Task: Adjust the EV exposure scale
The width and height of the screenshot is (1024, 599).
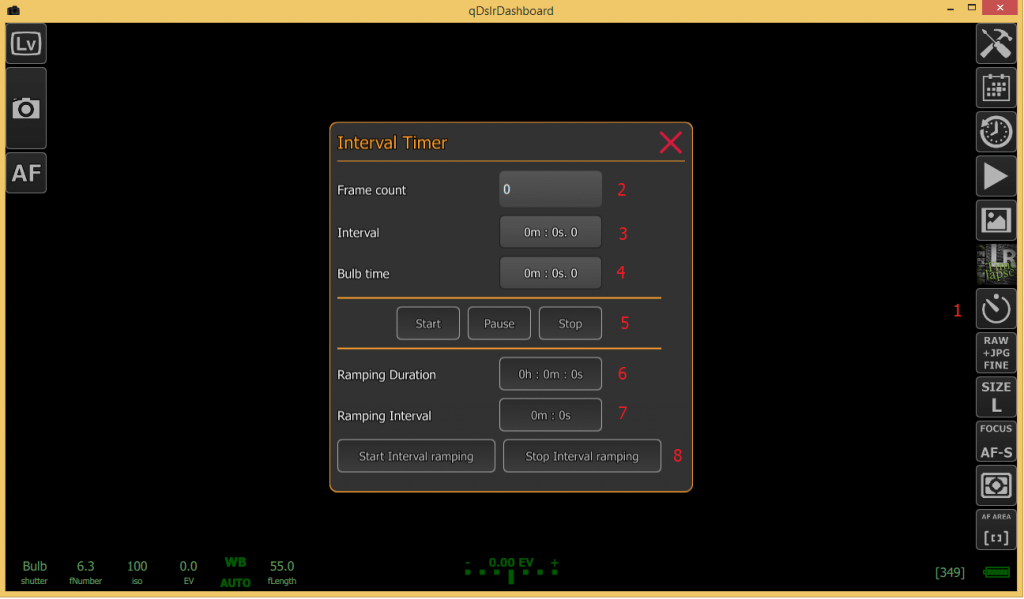Action: 510,568
